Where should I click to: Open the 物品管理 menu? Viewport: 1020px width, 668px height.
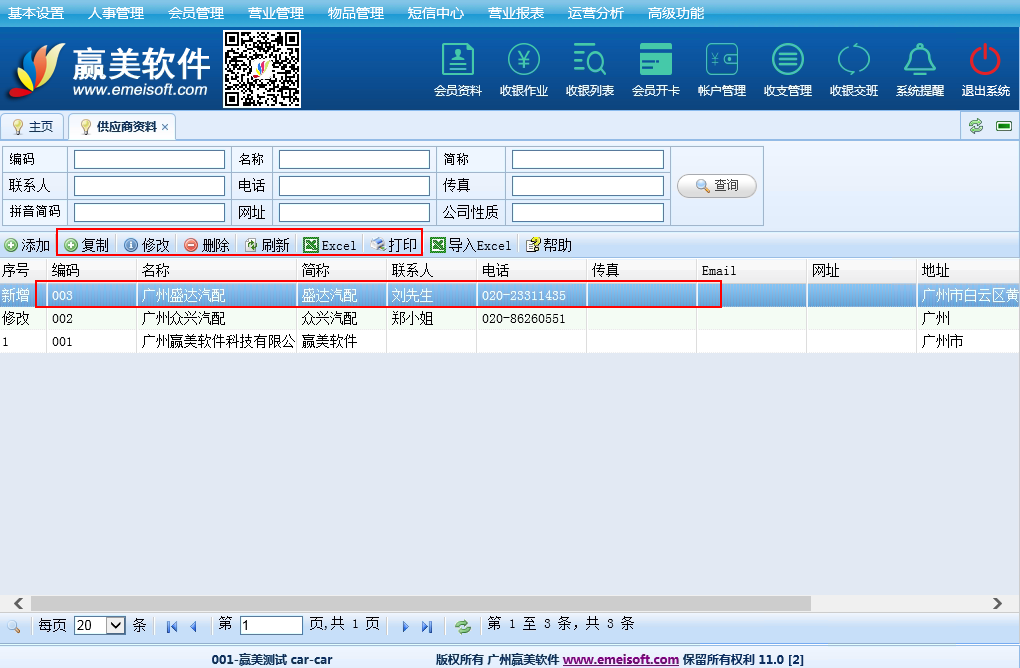[356, 13]
